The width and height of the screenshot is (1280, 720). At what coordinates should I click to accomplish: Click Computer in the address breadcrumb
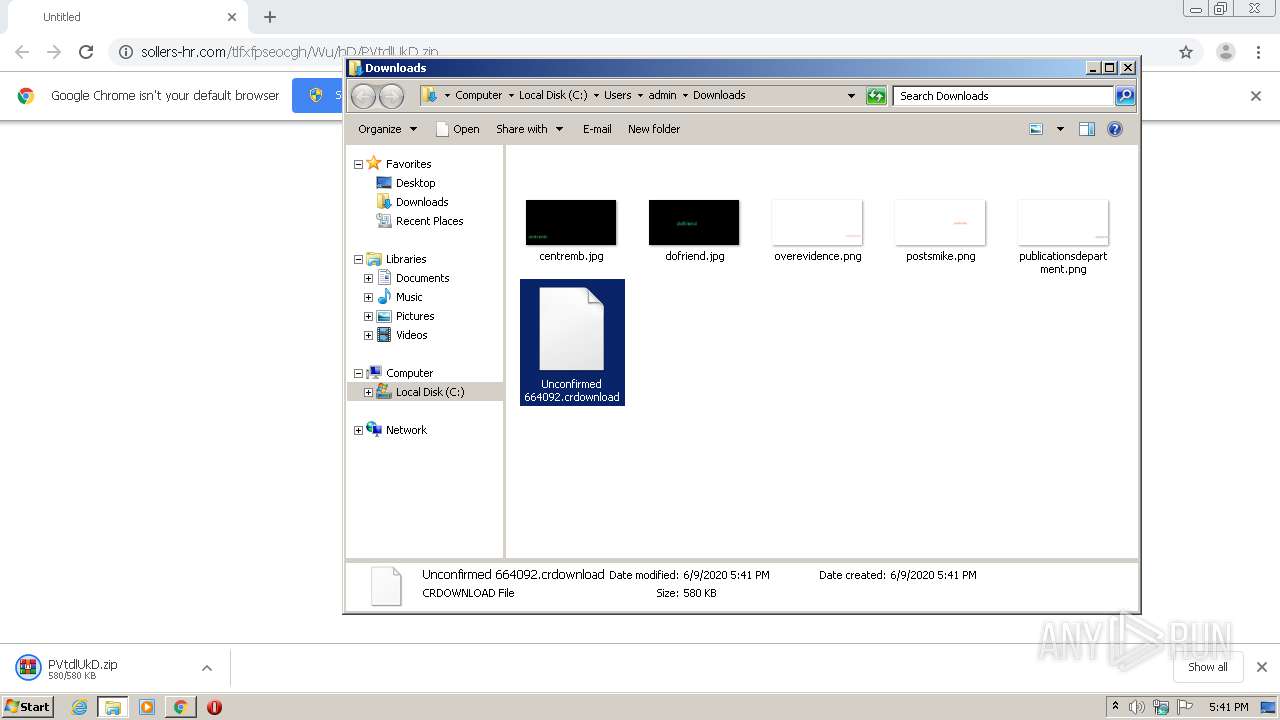478,95
